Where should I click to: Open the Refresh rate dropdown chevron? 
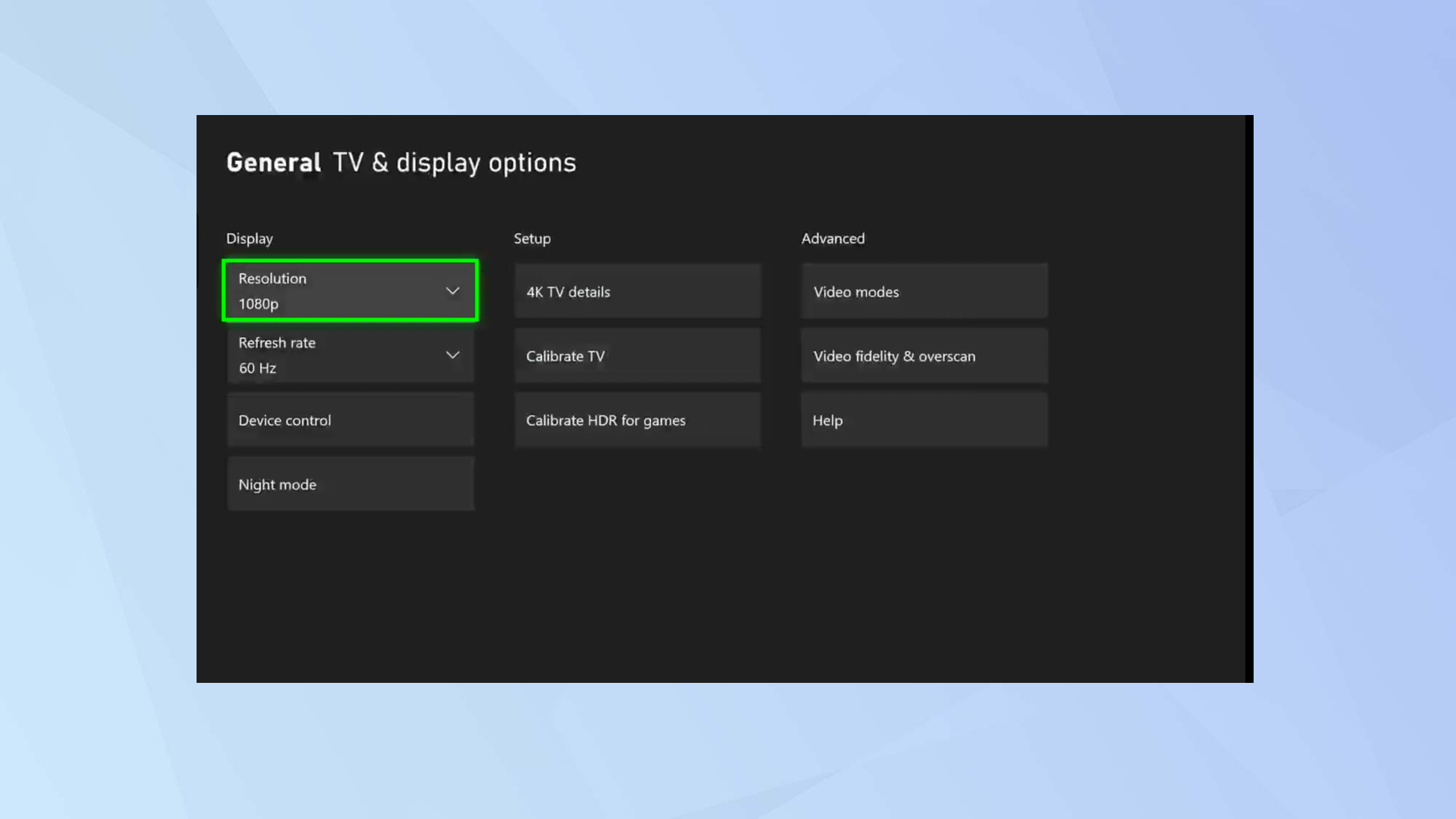pos(452,355)
